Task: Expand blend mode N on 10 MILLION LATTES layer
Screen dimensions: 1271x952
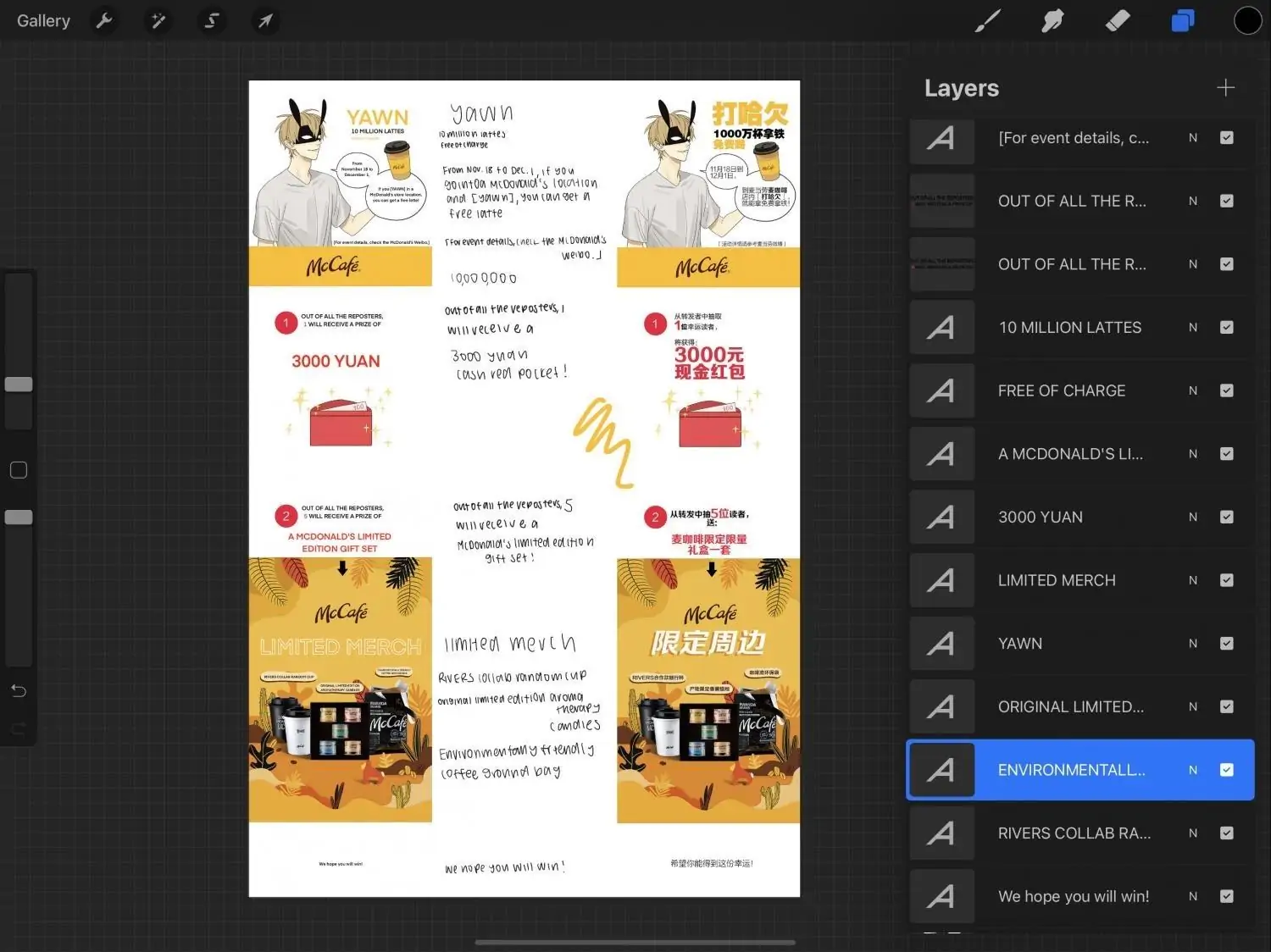Action: 1193,328
